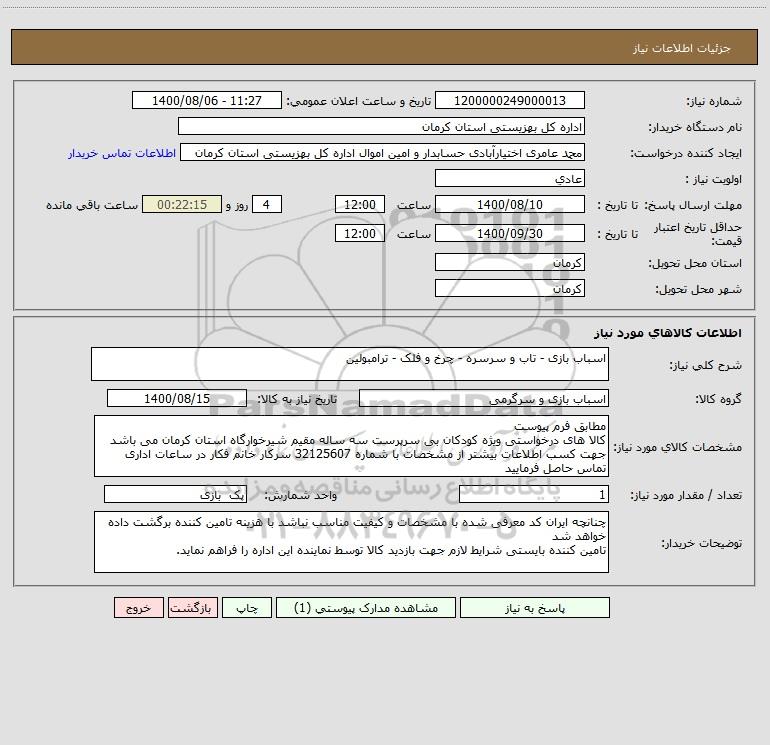The width and height of the screenshot is (770, 745).
Task: Click the واحد شمارش field پک بازی
Action: [175, 494]
